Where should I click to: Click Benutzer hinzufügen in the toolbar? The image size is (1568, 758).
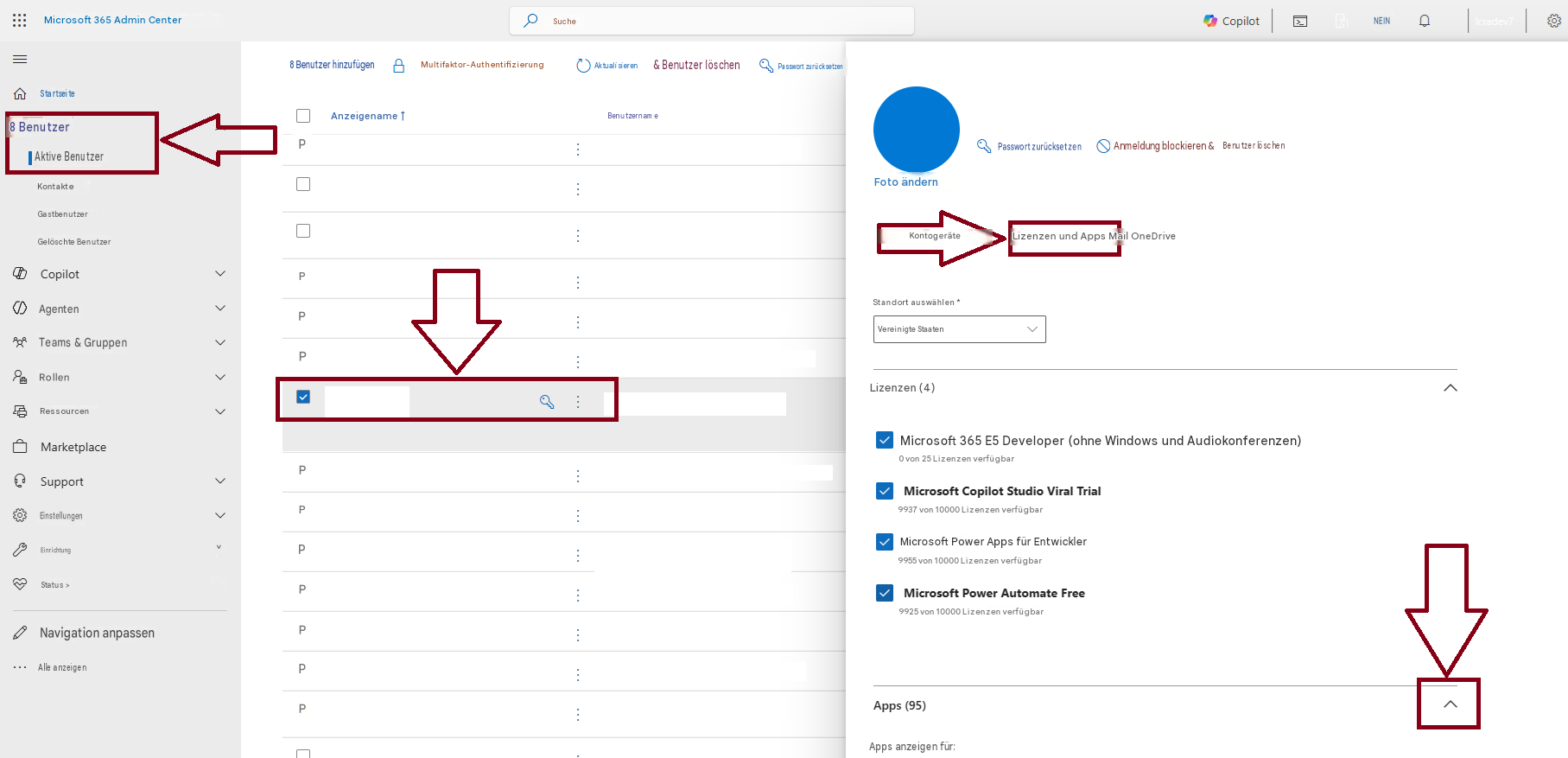[x=332, y=65]
